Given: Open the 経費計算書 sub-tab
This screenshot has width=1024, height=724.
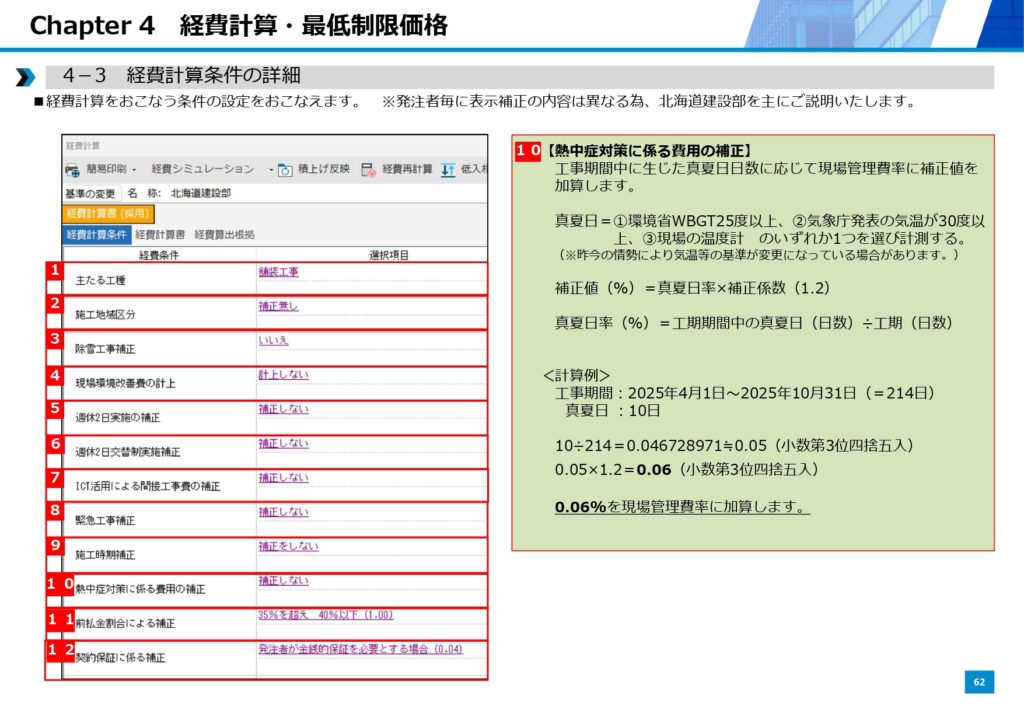Looking at the screenshot, I should coord(160,234).
